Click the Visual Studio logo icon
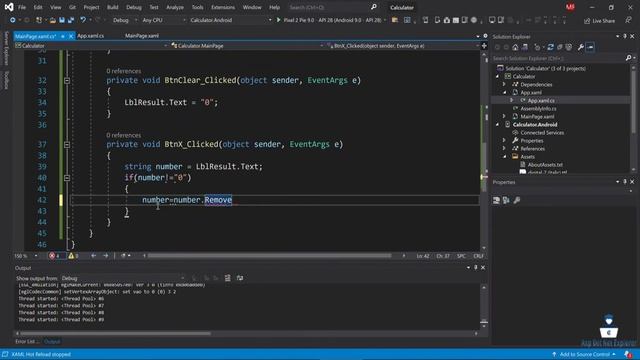 pyautogui.click(x=9, y=7)
